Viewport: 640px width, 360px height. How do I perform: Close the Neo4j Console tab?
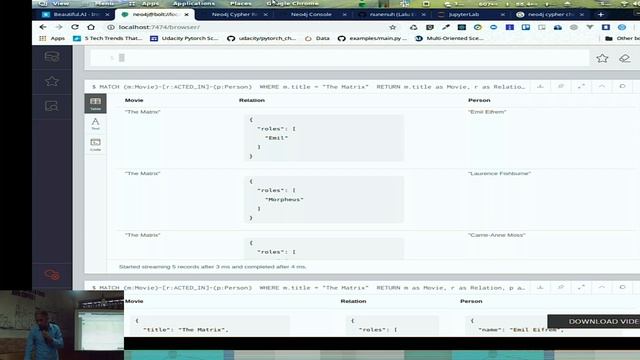344,14
